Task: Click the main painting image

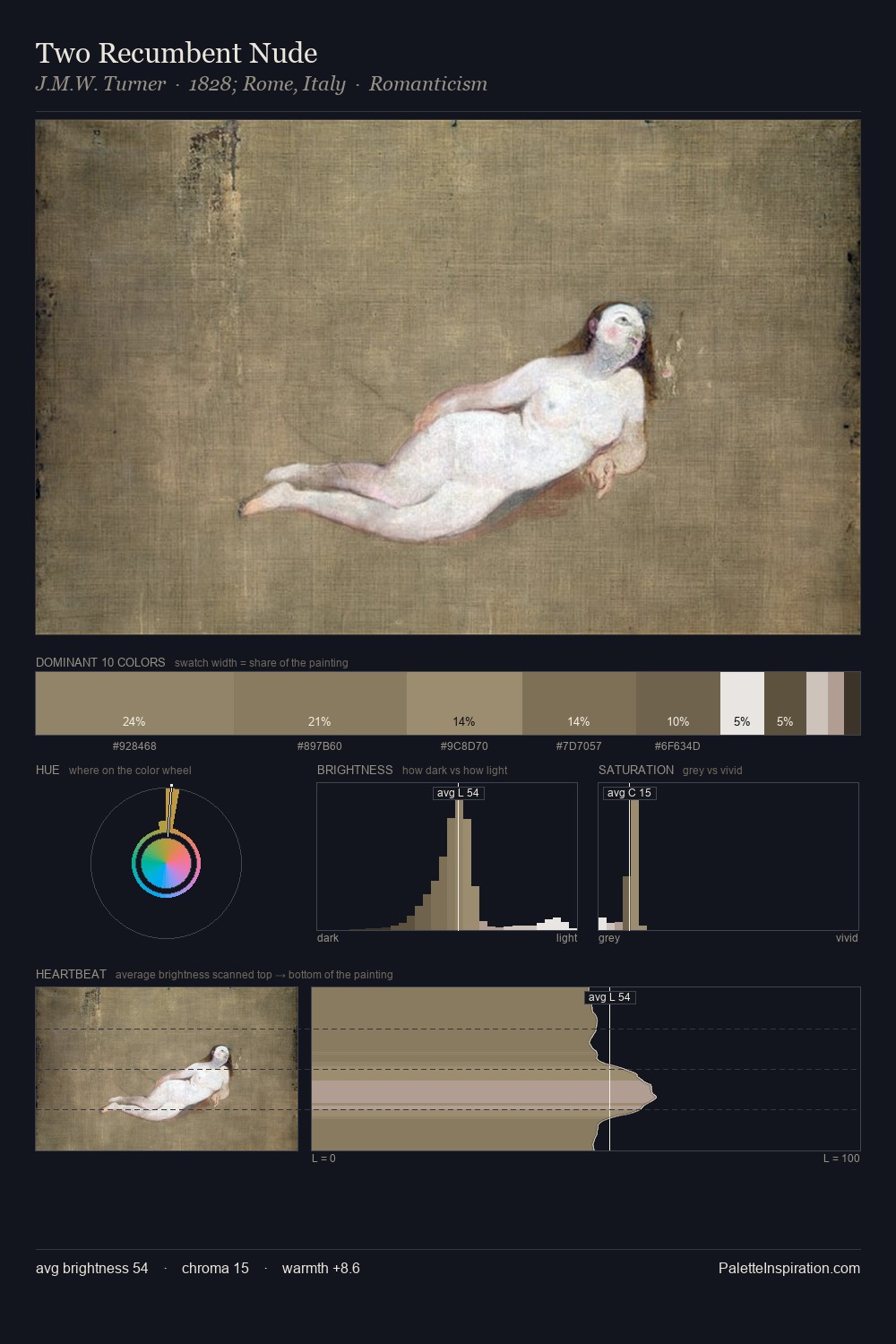Action: pos(448,377)
